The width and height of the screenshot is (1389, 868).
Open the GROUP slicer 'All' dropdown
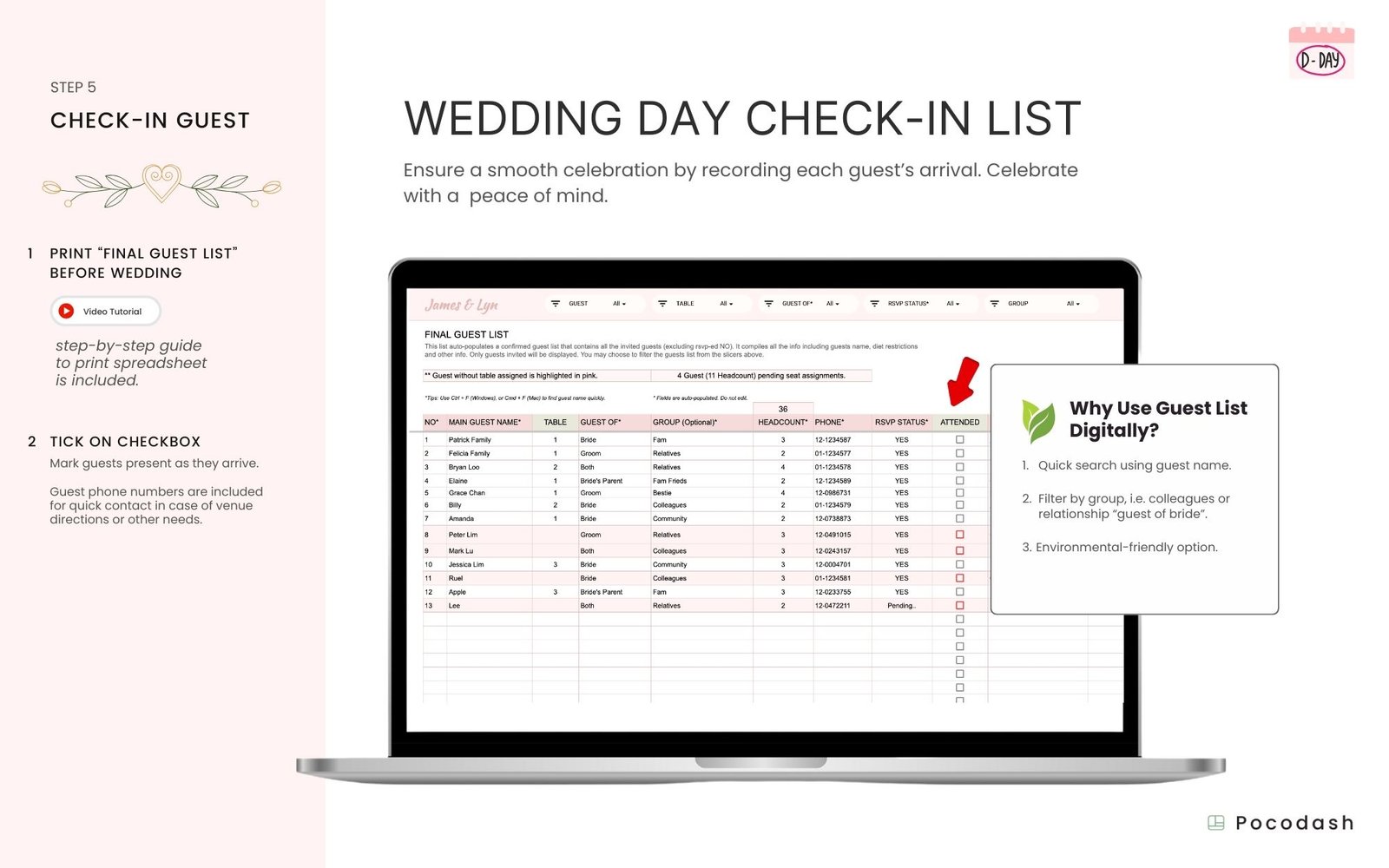(x=1073, y=304)
